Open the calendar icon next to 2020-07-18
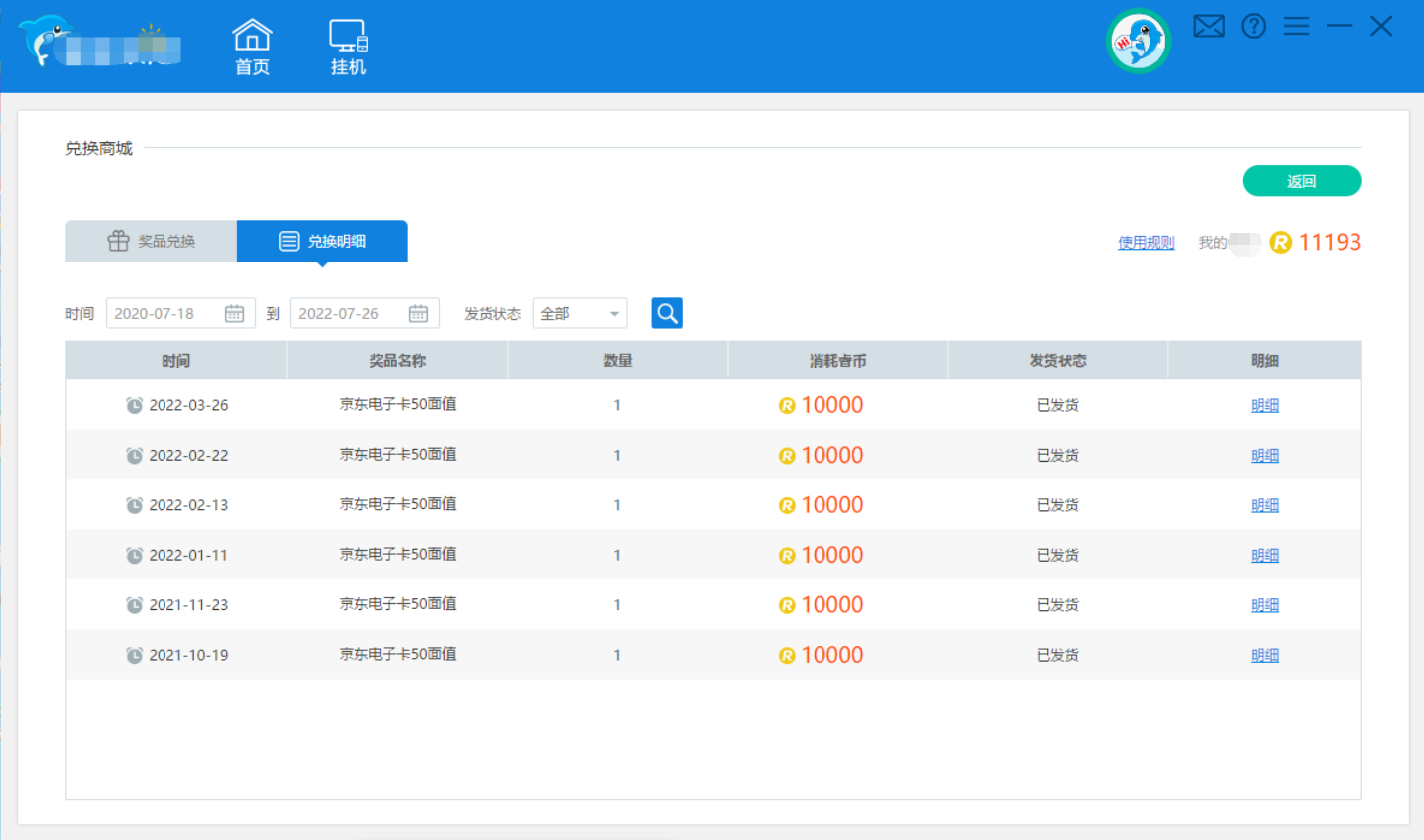This screenshot has height=840, width=1424. tap(234, 312)
